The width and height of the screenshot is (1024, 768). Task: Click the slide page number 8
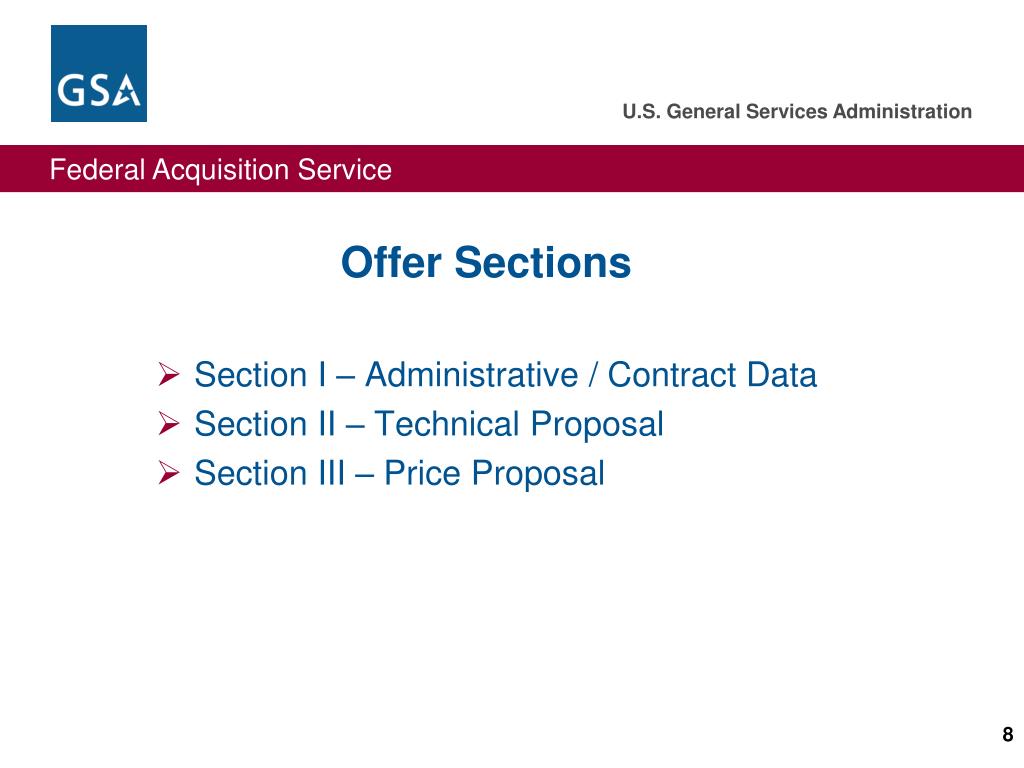(1008, 734)
